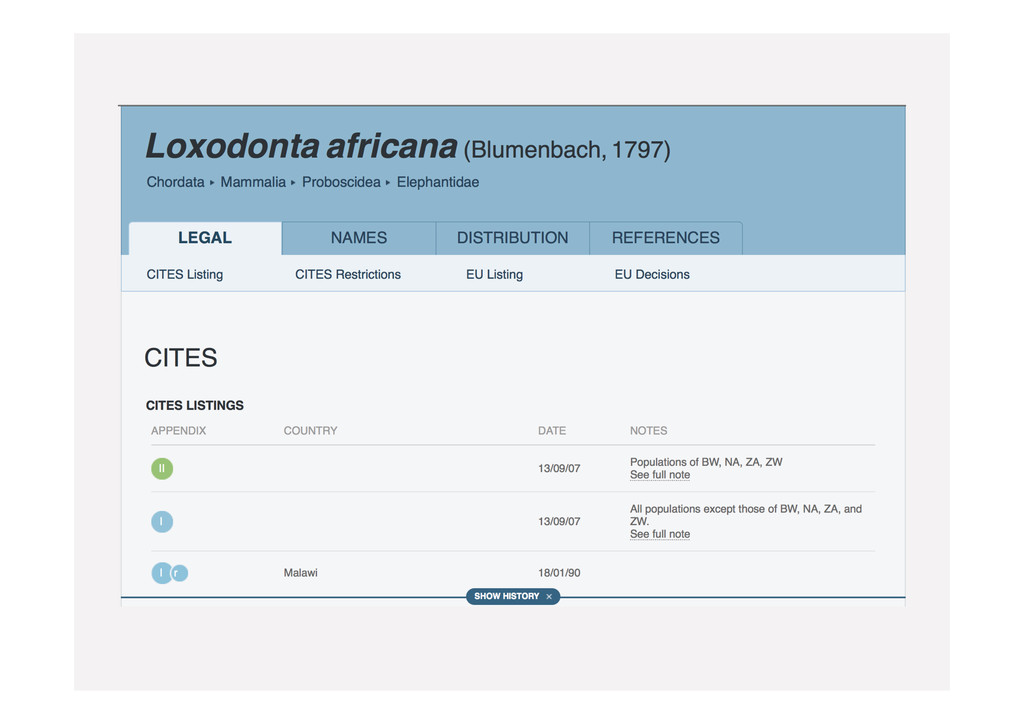Click the arrow between Chordata and Mammalia
Screen dimensions: 1024x724
(212, 183)
